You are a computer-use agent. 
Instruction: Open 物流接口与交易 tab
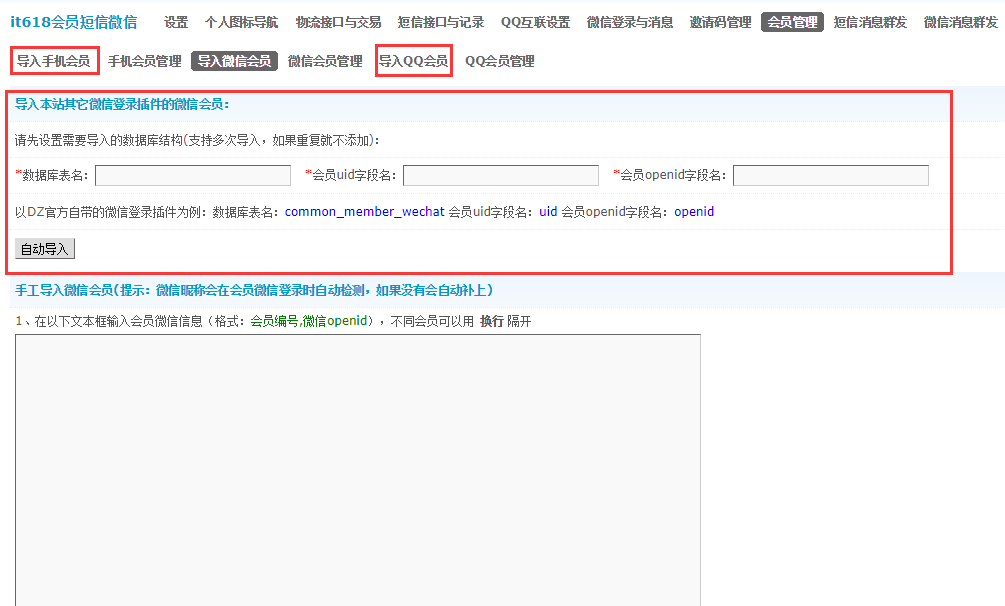338,22
